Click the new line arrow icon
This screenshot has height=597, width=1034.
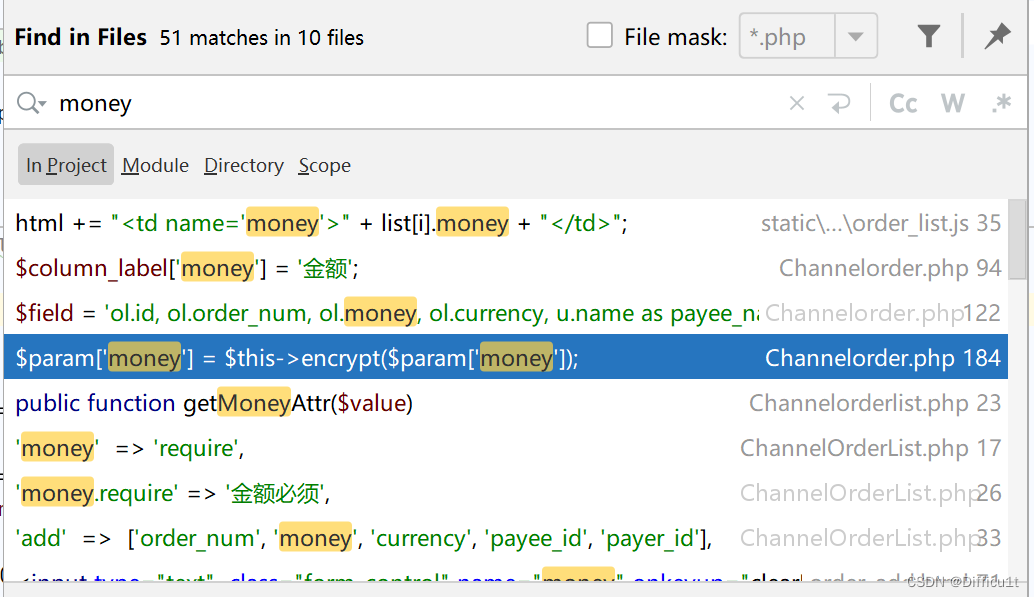click(x=839, y=103)
